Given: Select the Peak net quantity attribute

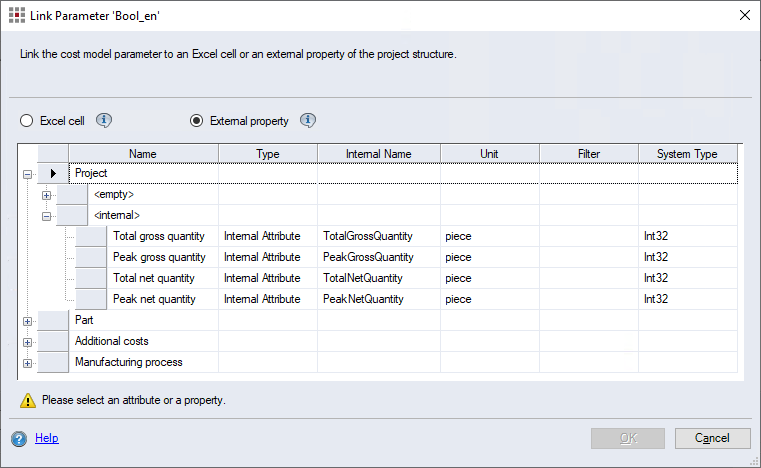Looking at the screenshot, I should click(154, 299).
